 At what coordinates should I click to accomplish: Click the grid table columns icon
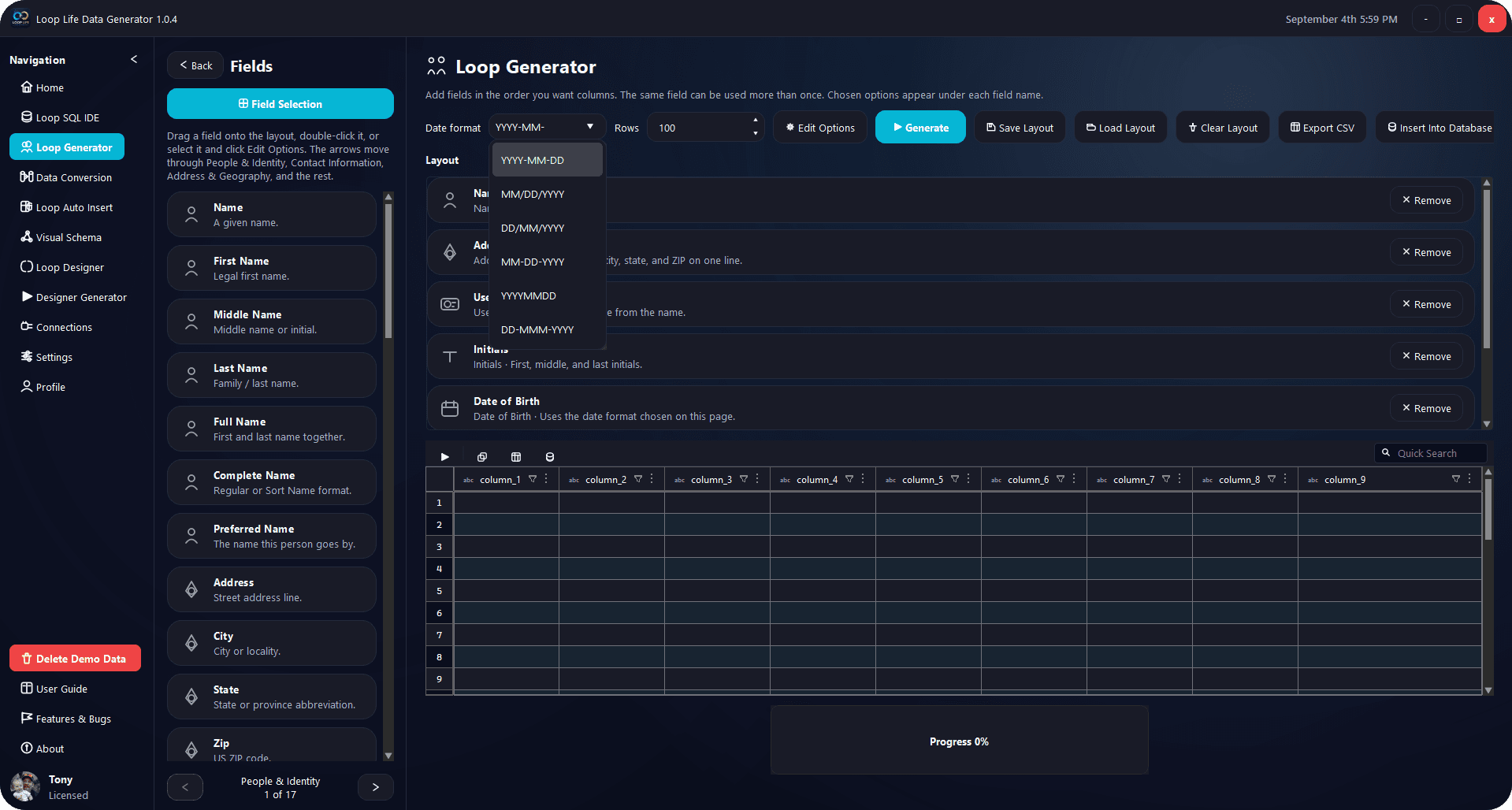pyautogui.click(x=516, y=456)
